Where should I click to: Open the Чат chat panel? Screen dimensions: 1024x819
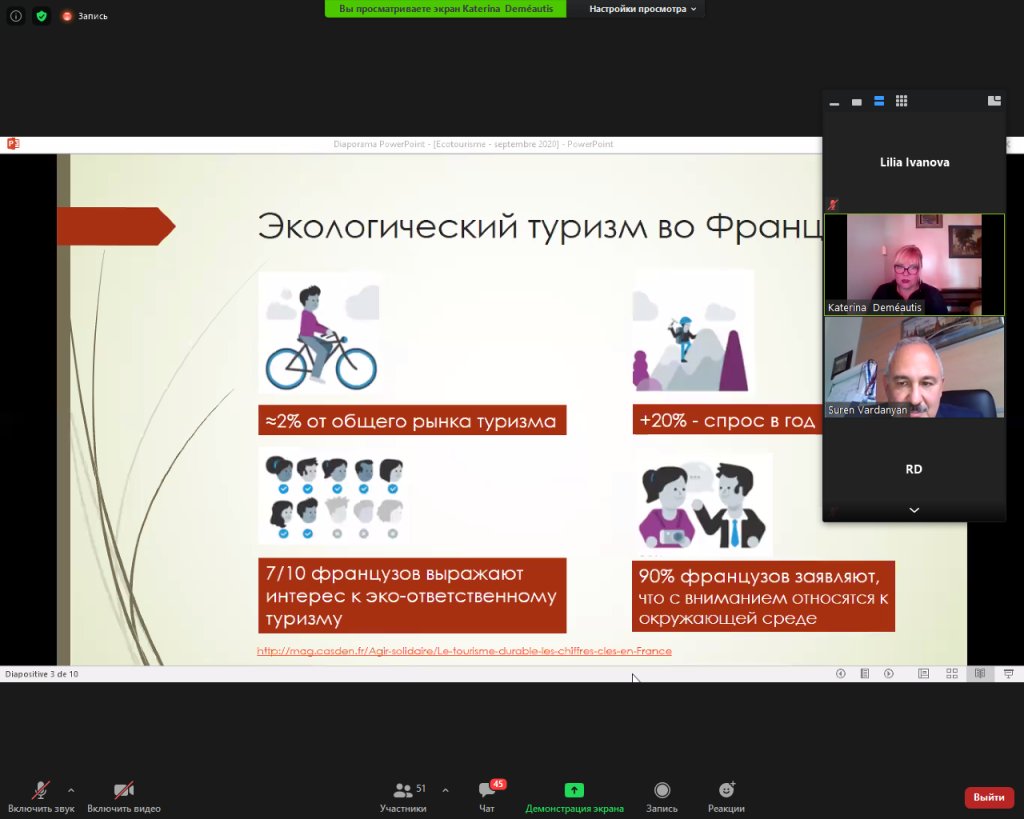pyautogui.click(x=487, y=796)
